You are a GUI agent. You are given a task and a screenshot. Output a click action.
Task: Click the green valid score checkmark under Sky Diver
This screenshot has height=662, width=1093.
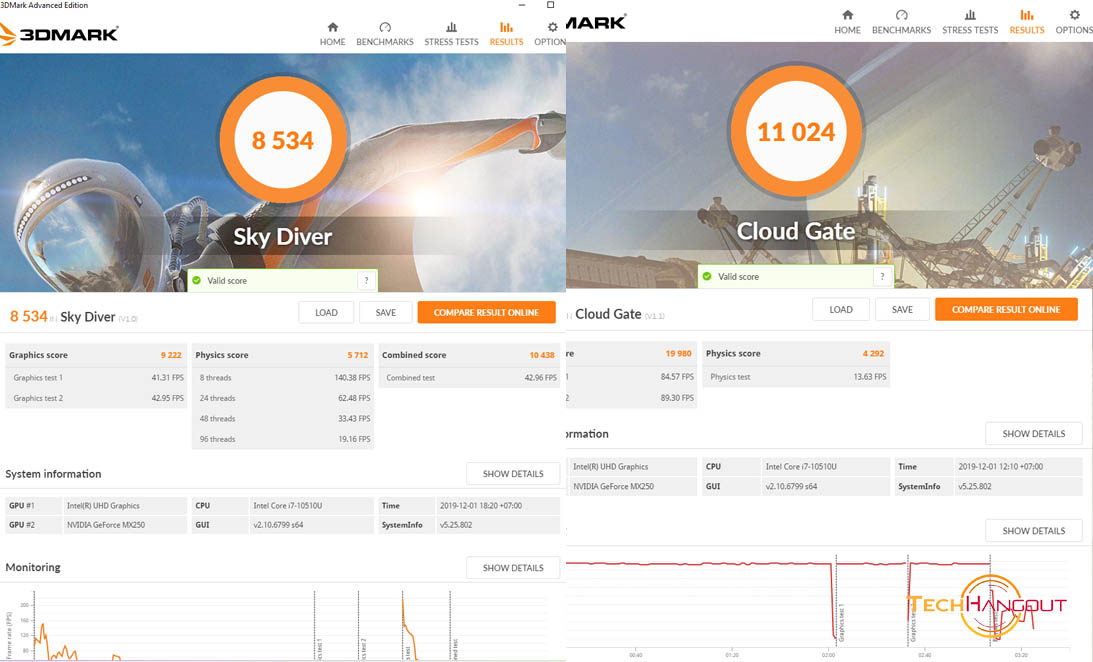[197, 280]
